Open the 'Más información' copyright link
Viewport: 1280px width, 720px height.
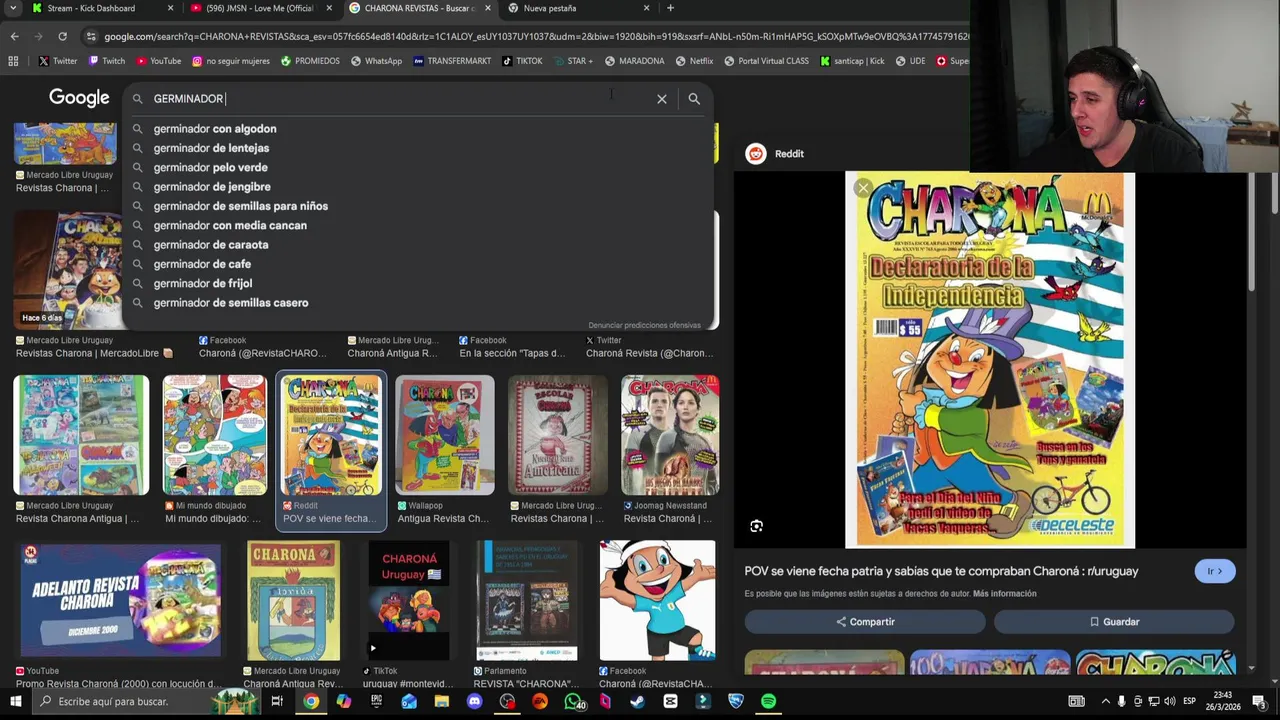point(1004,593)
